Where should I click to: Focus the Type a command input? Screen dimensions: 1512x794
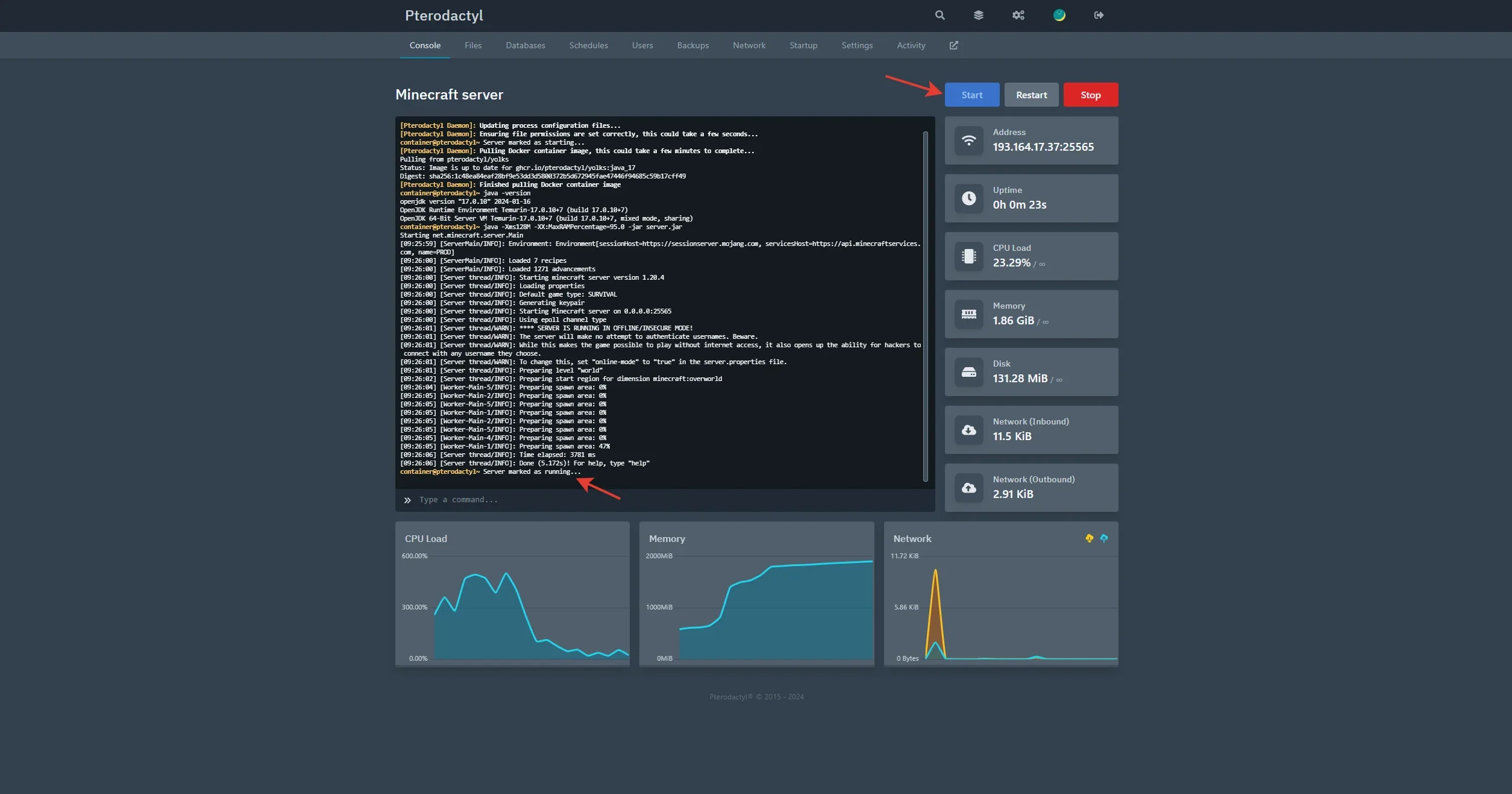pyautogui.click(x=665, y=500)
